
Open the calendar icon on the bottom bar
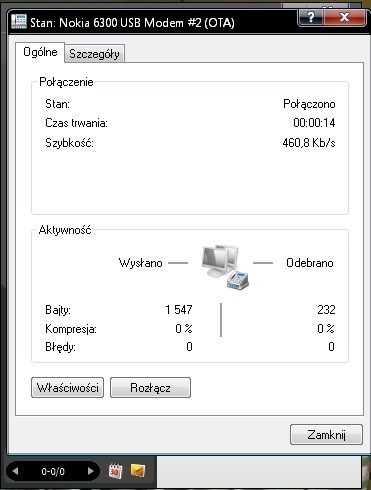[x=115, y=471]
